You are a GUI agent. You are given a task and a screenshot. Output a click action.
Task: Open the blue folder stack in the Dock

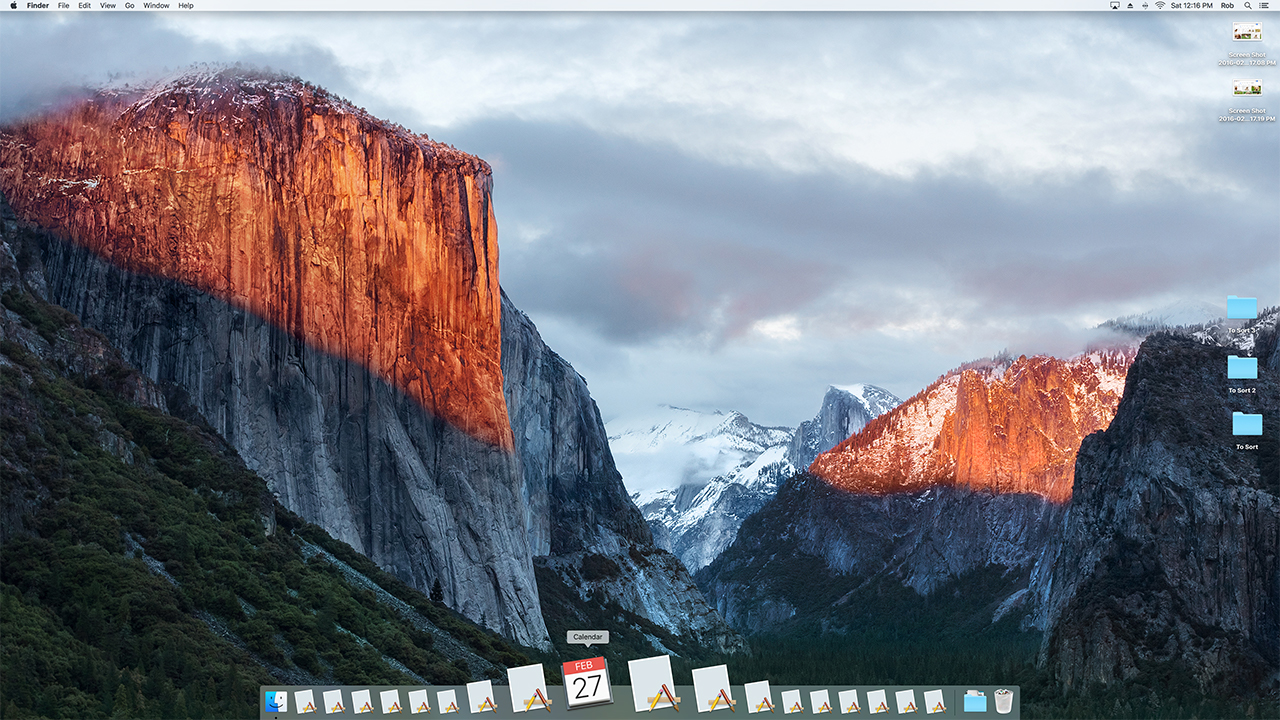pos(975,702)
